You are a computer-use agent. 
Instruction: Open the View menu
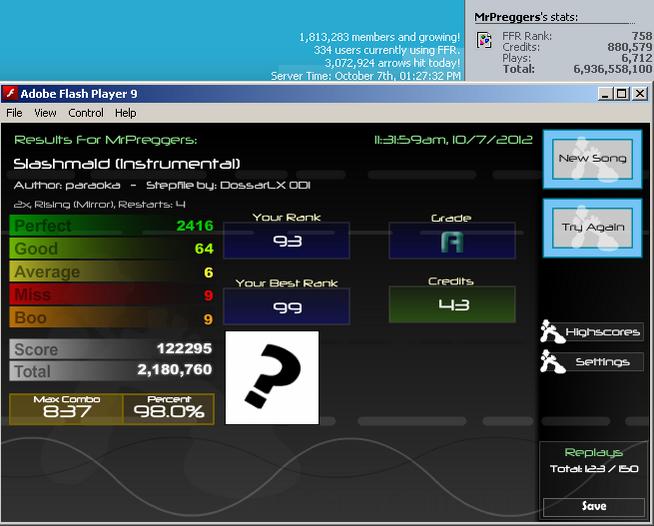click(x=45, y=113)
